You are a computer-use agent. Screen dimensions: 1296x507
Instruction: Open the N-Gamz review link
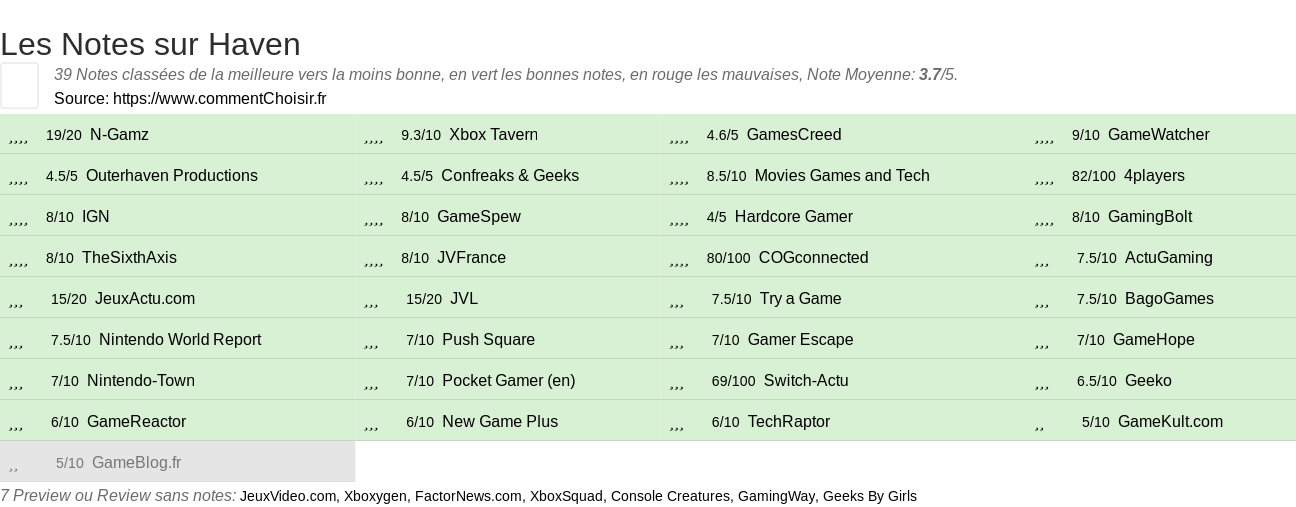coord(119,135)
